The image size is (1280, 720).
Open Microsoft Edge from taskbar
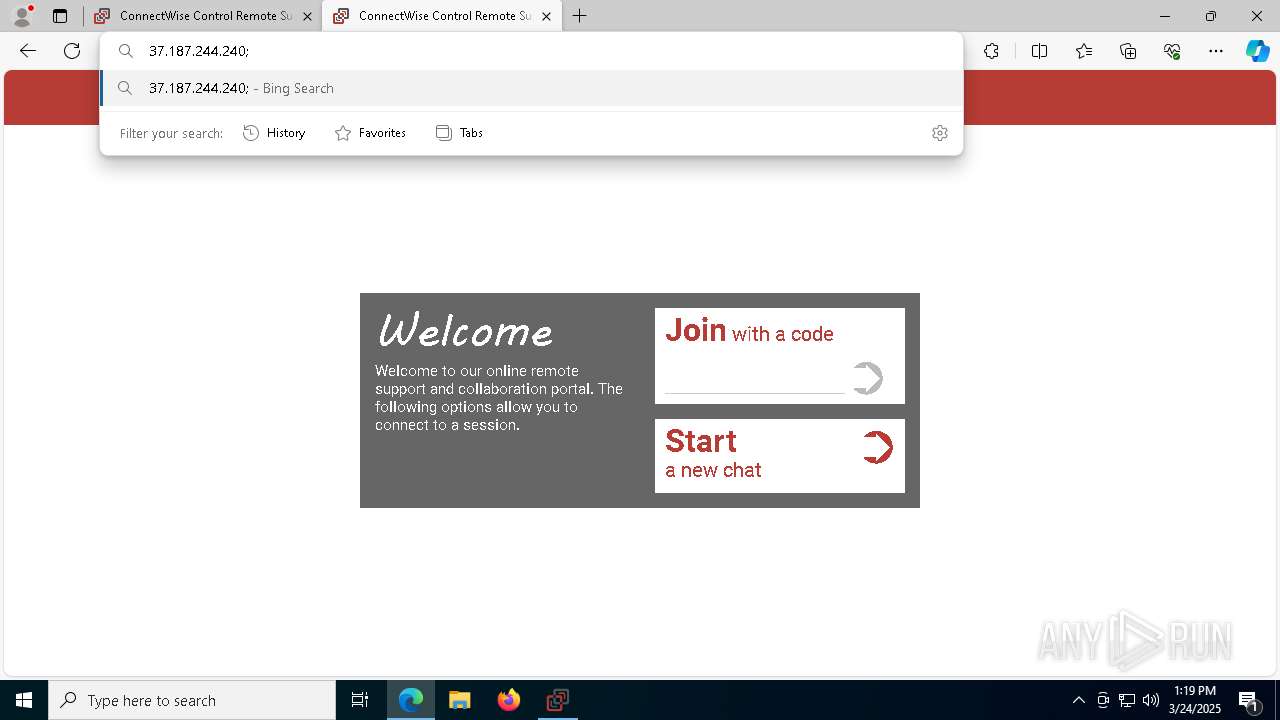click(x=411, y=700)
